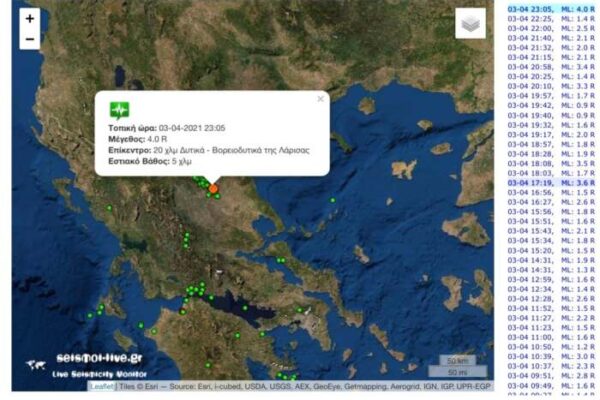Select the orange epicenter marker near Larissa
600x400 pixels.
pyautogui.click(x=213, y=189)
